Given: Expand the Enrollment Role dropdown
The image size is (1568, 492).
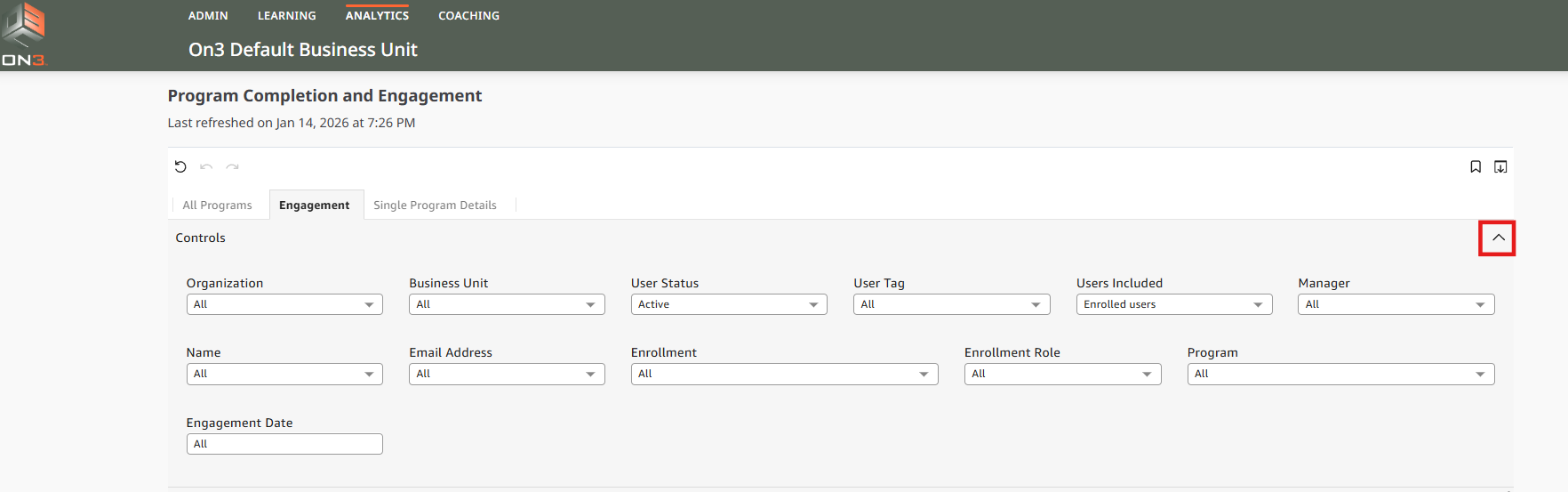Looking at the screenshot, I should pos(1062,375).
